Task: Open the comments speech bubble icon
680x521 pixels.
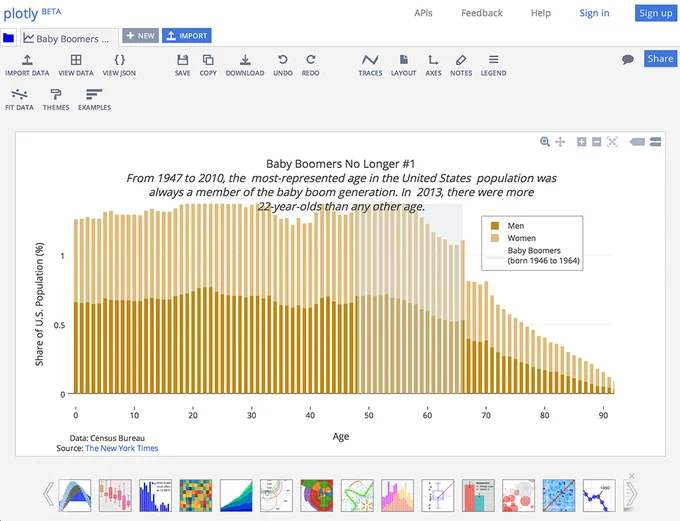Action: pyautogui.click(x=628, y=59)
